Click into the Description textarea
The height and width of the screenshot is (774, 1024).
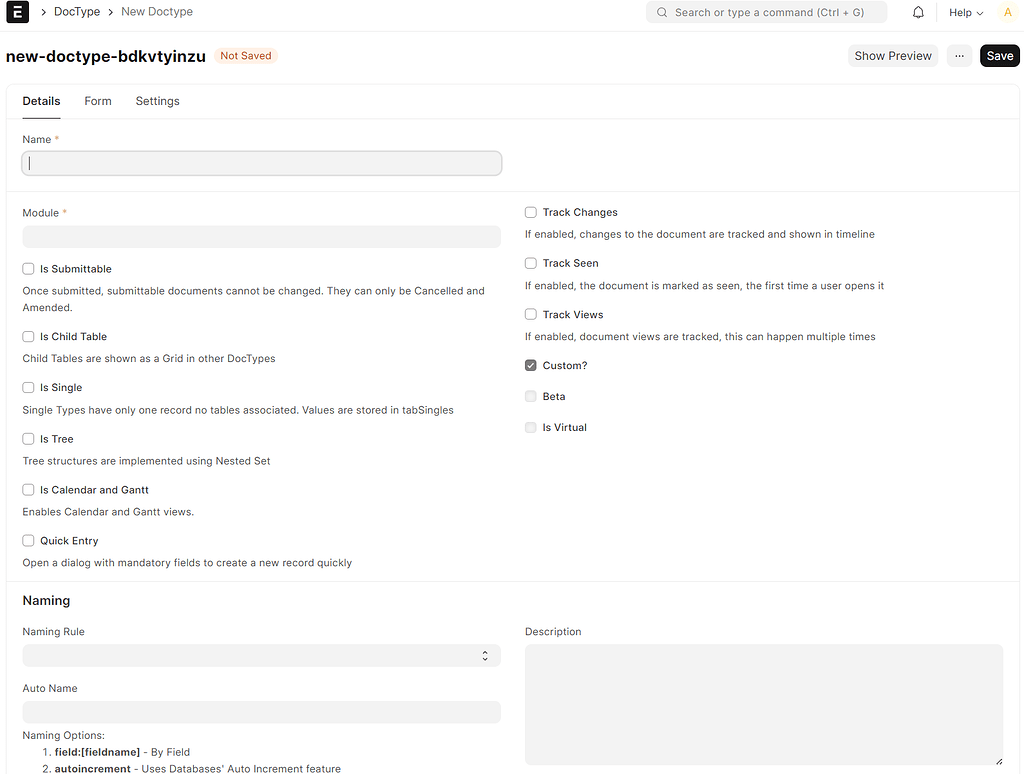763,705
